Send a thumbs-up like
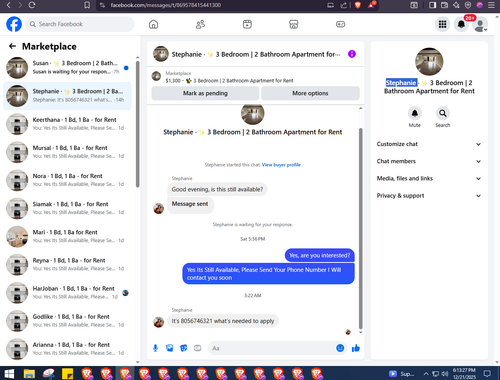Image resolution: width=500 pixels, height=380 pixels. point(356,348)
